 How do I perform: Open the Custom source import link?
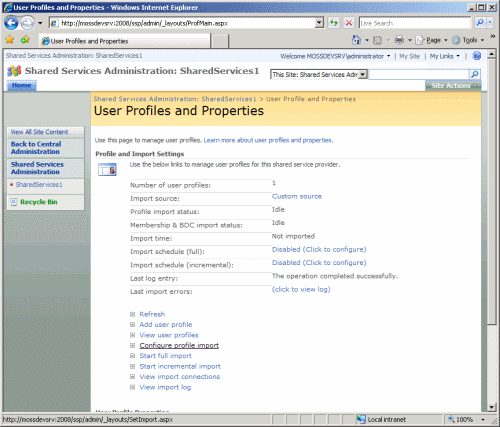[x=297, y=196]
